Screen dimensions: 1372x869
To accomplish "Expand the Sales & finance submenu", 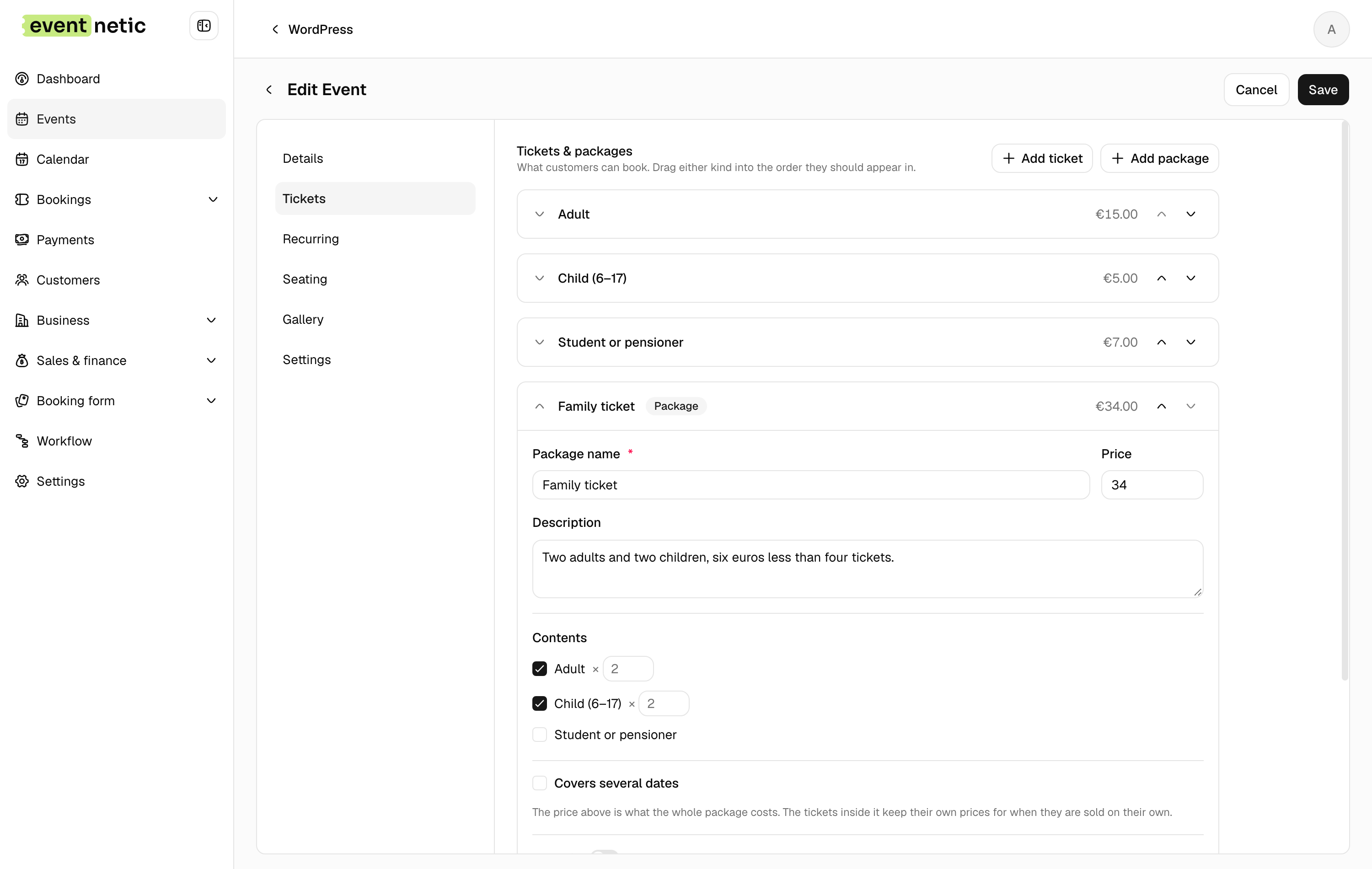I will (x=211, y=360).
